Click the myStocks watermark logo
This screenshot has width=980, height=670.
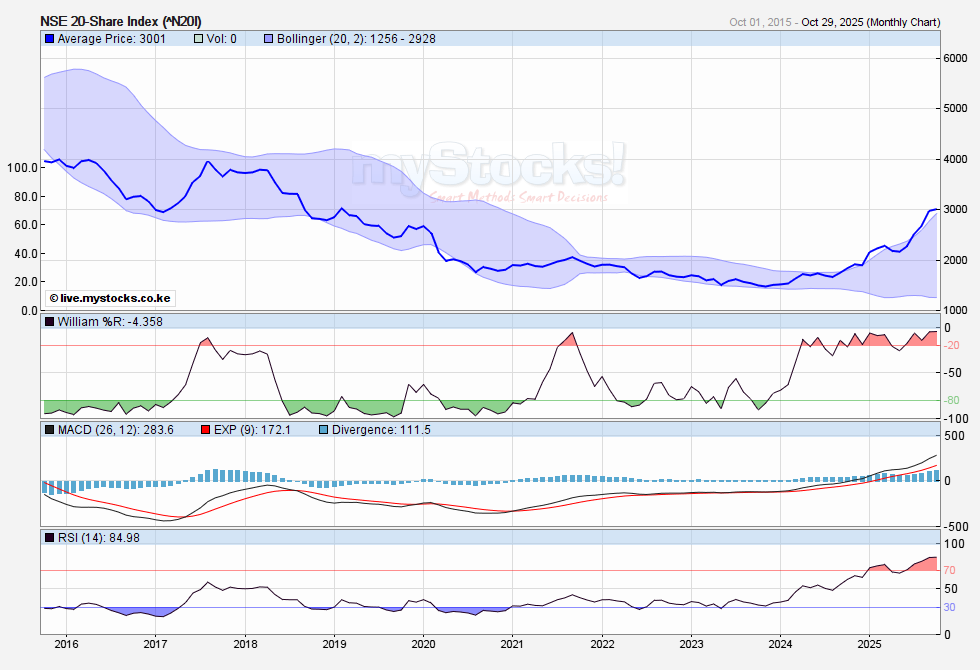(488, 166)
